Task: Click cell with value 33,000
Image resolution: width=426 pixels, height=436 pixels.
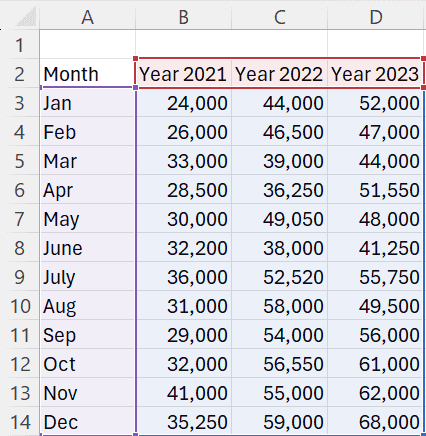Action: 184,161
